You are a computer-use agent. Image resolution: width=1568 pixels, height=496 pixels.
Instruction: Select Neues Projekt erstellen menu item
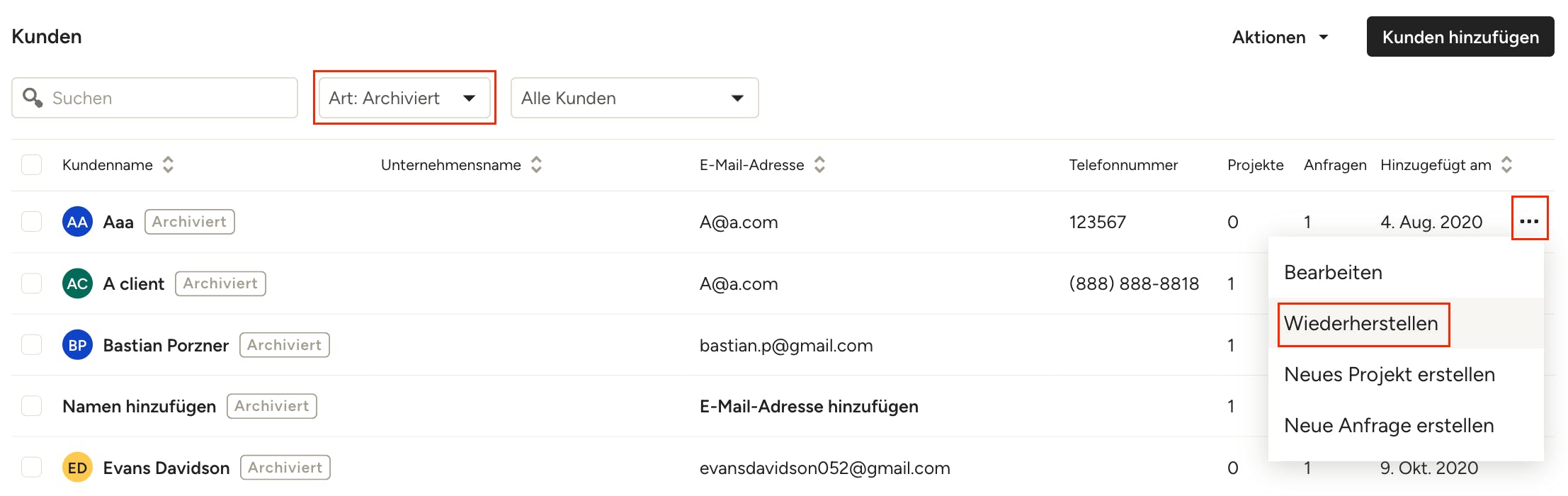[x=1389, y=375]
